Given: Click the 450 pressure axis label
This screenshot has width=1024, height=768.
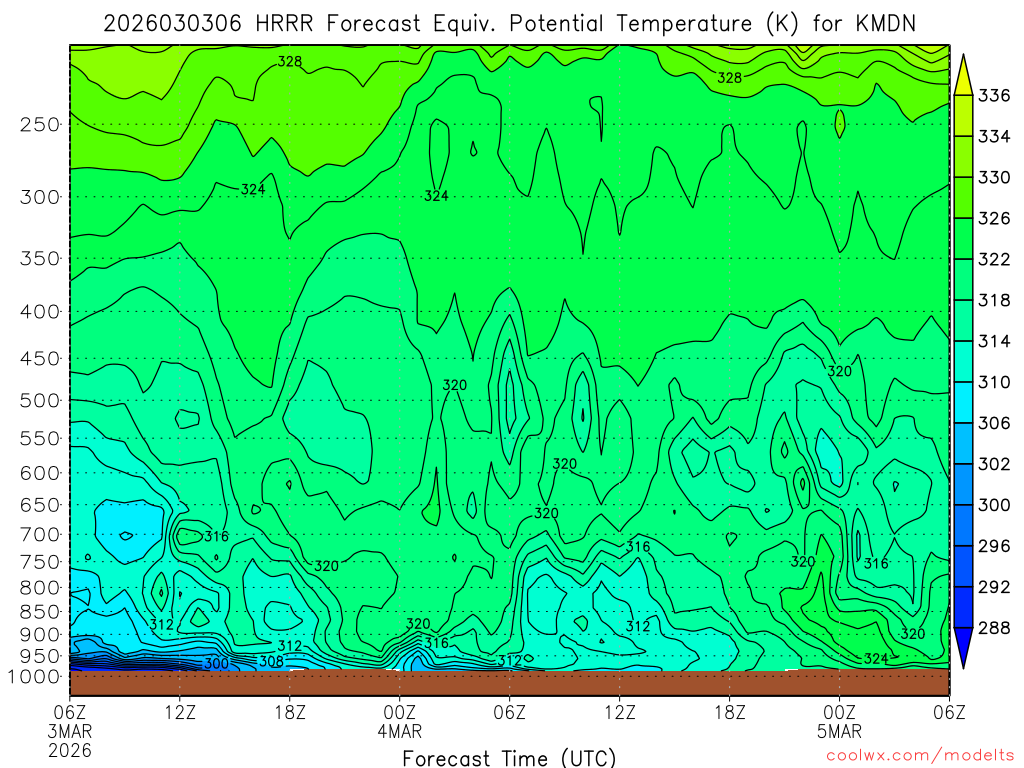Looking at the screenshot, I should pyautogui.click(x=40, y=359).
